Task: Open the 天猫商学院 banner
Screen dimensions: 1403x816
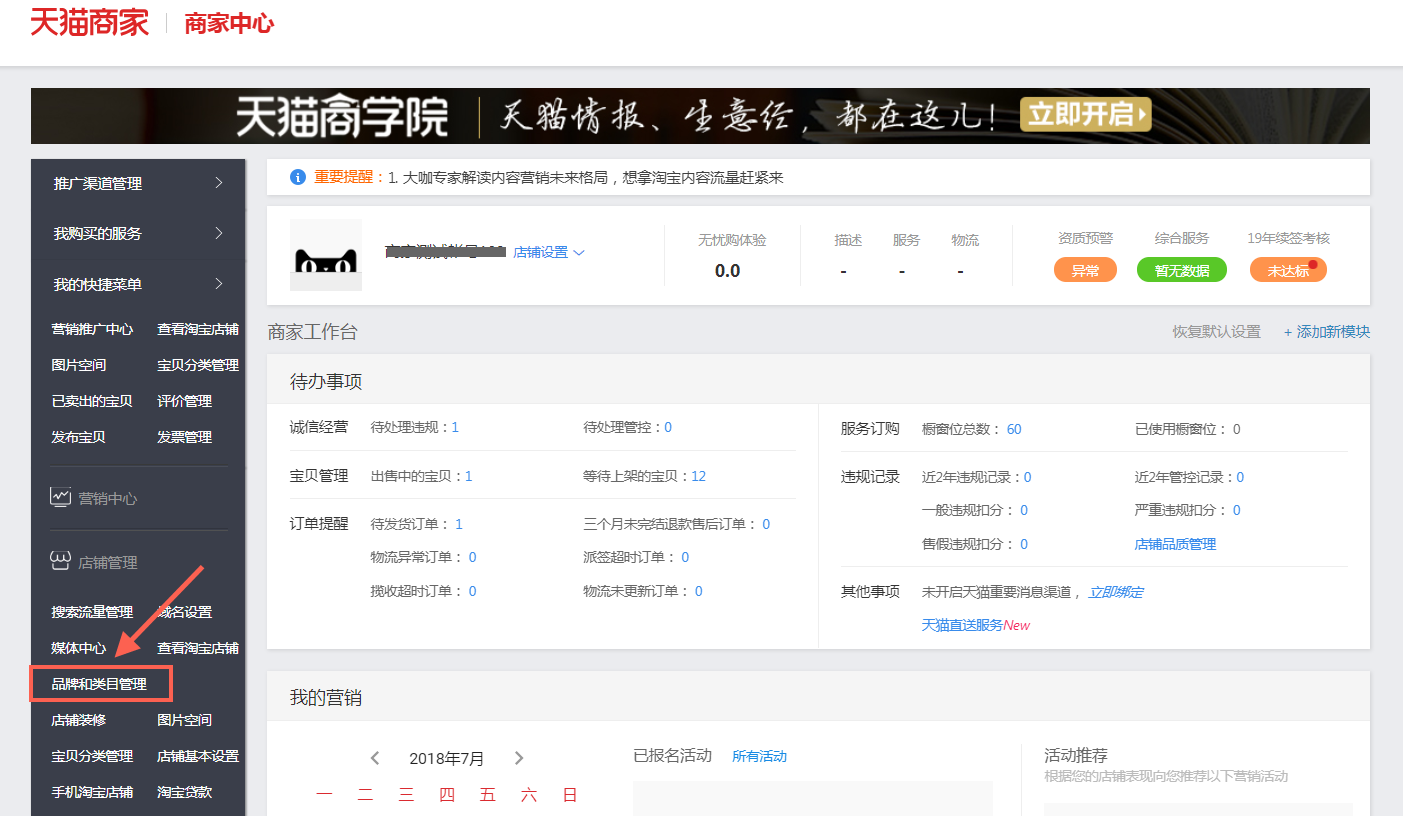Action: (x=700, y=116)
